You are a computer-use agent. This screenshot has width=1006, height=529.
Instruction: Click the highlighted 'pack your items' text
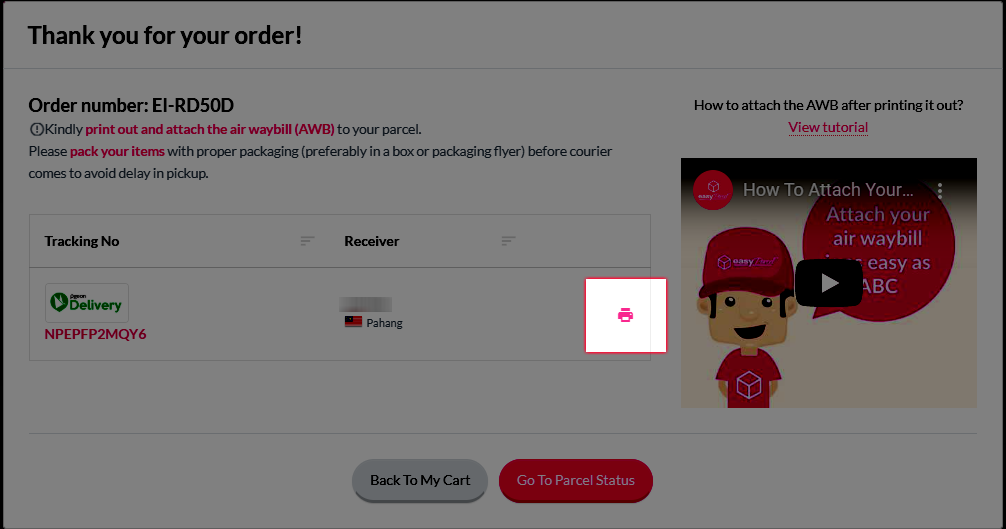click(x=117, y=151)
